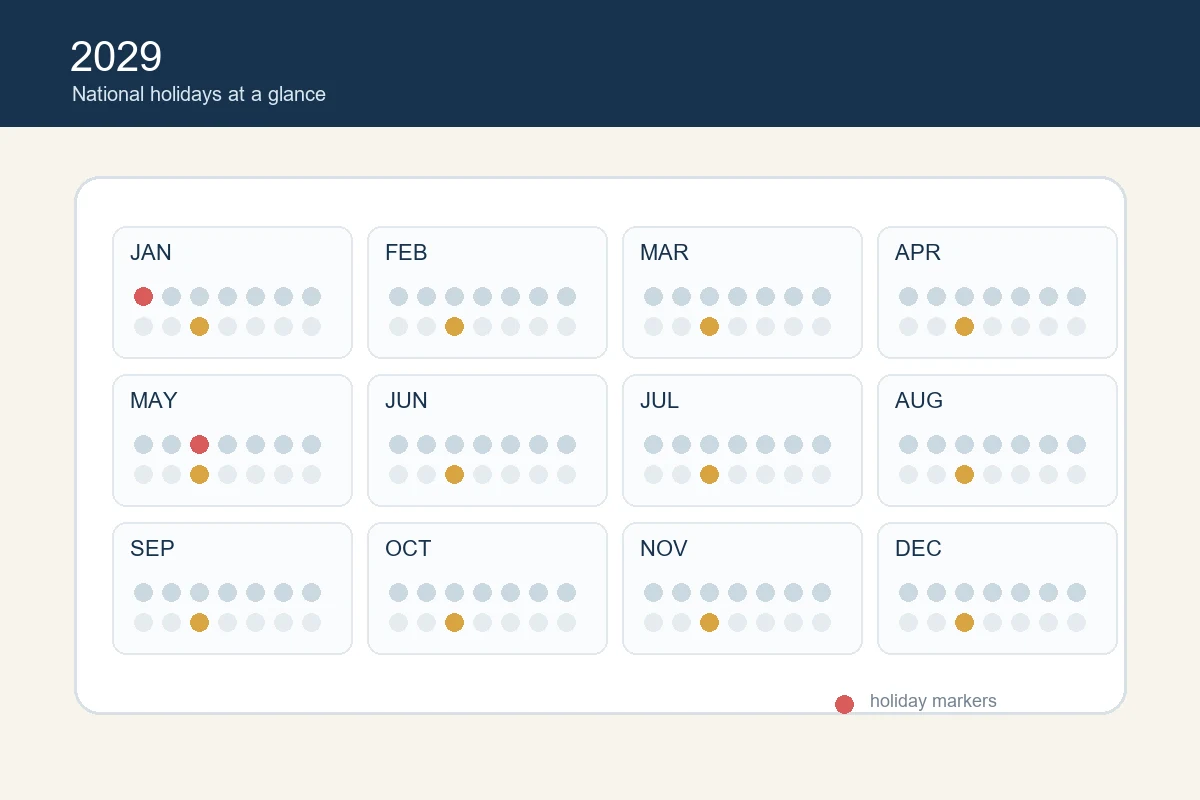1200x800 pixels.
Task: Click the gold marker dot in AUG
Action: point(964,474)
